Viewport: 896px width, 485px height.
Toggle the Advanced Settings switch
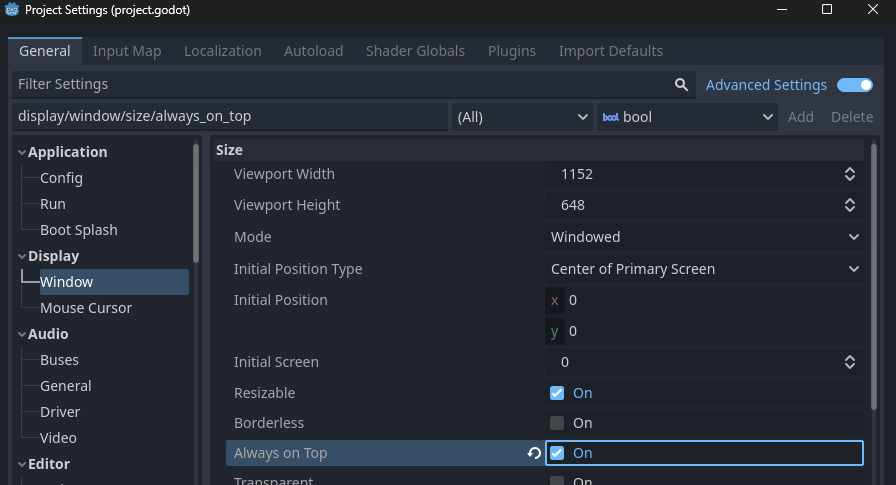(x=855, y=85)
